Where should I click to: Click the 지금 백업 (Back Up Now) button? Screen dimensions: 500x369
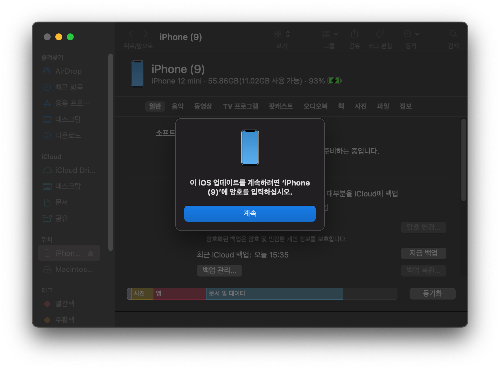click(423, 253)
